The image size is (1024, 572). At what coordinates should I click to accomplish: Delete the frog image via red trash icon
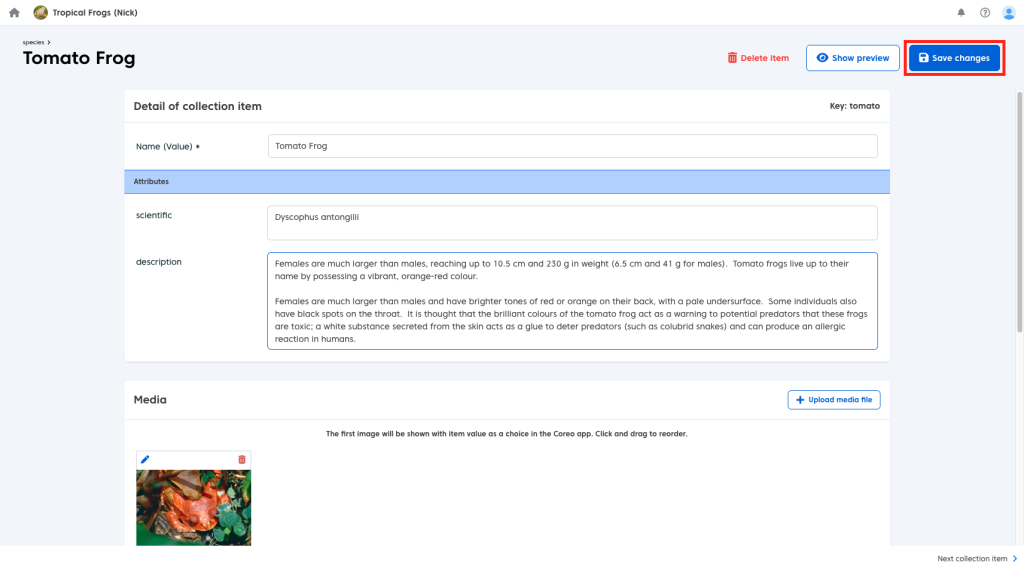241,459
